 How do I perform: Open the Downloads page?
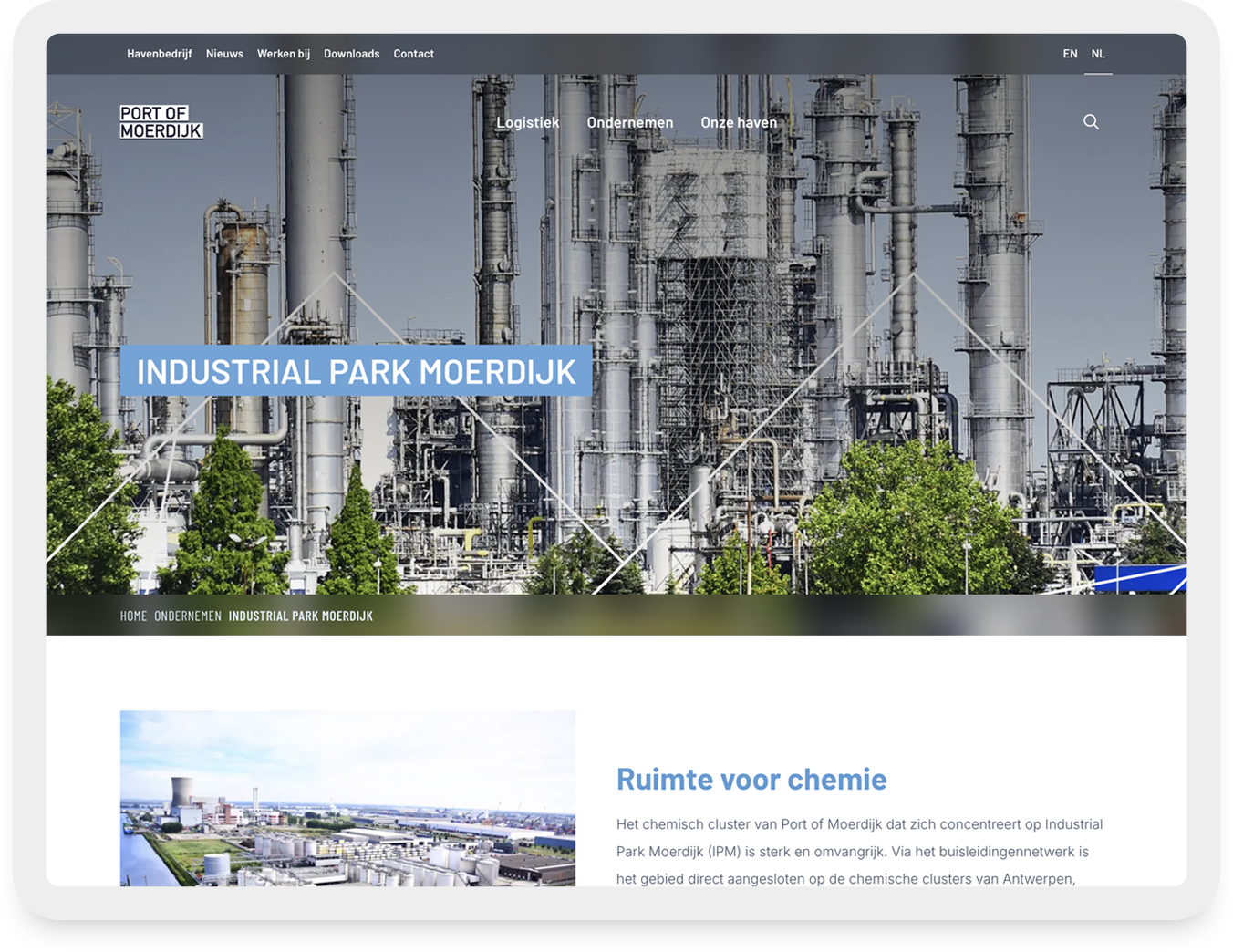[x=351, y=54]
